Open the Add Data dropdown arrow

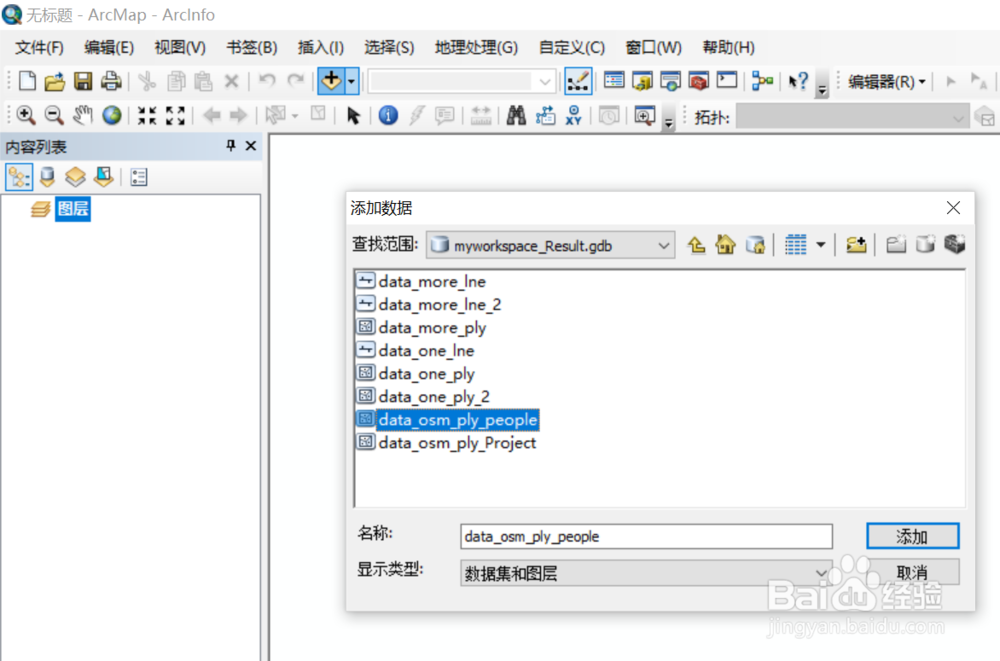tap(351, 81)
